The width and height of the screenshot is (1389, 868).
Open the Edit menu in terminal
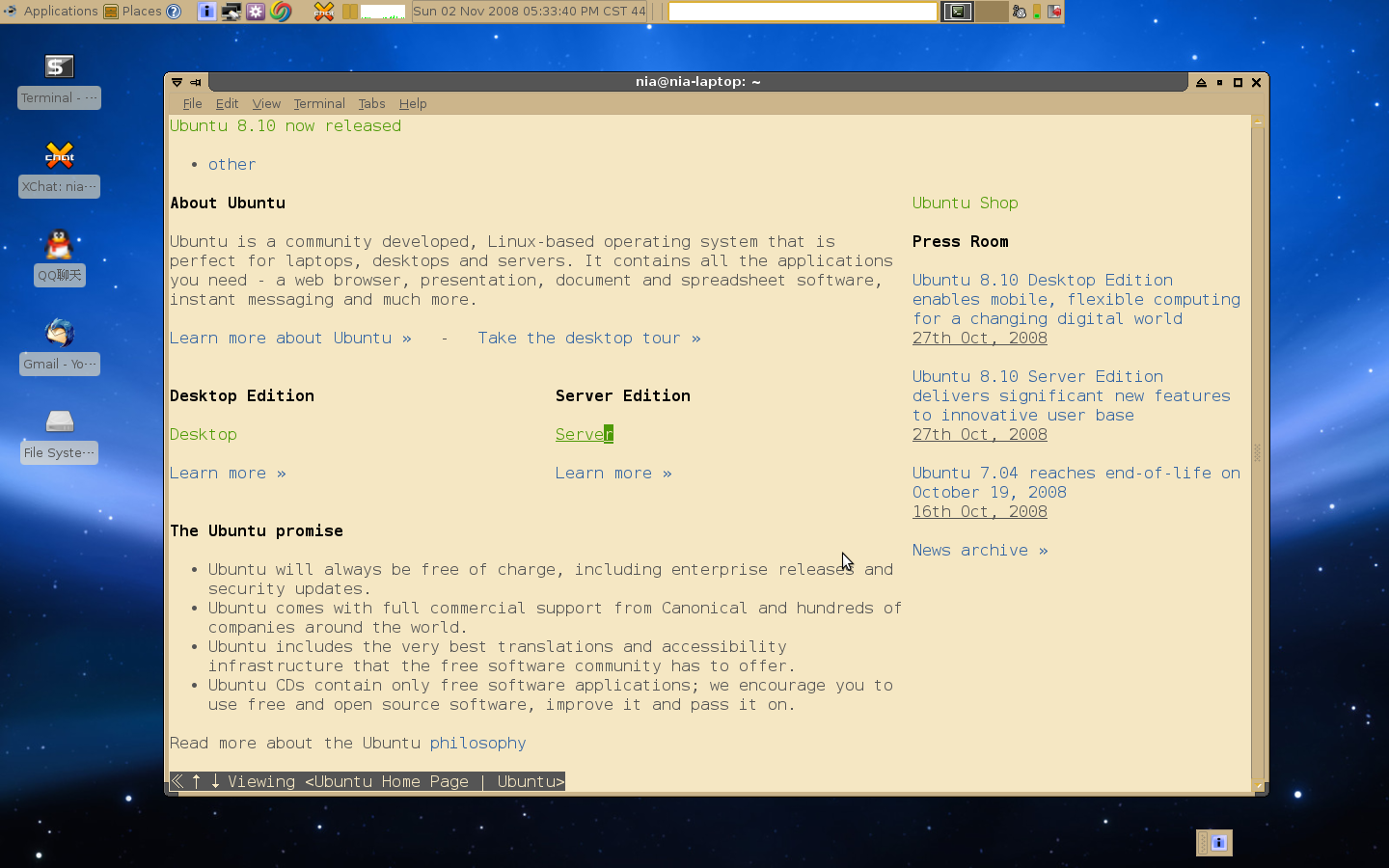tap(227, 103)
